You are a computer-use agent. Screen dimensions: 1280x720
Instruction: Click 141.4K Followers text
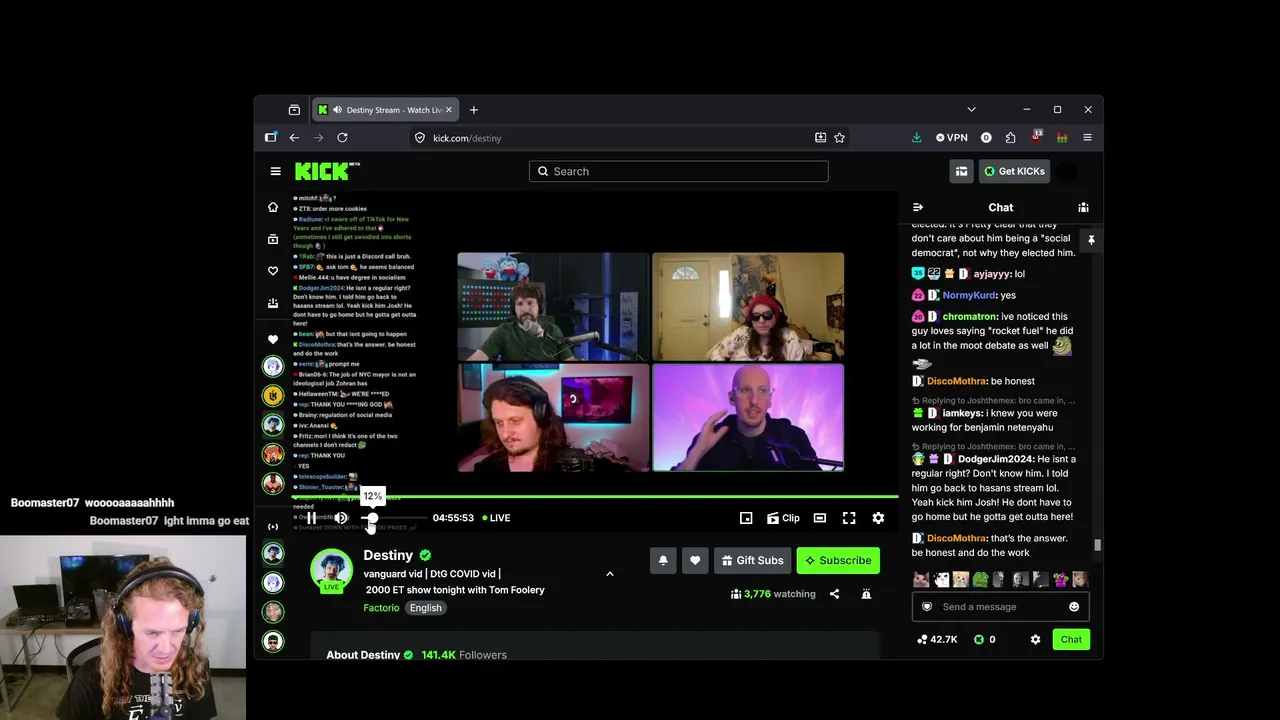[464, 655]
